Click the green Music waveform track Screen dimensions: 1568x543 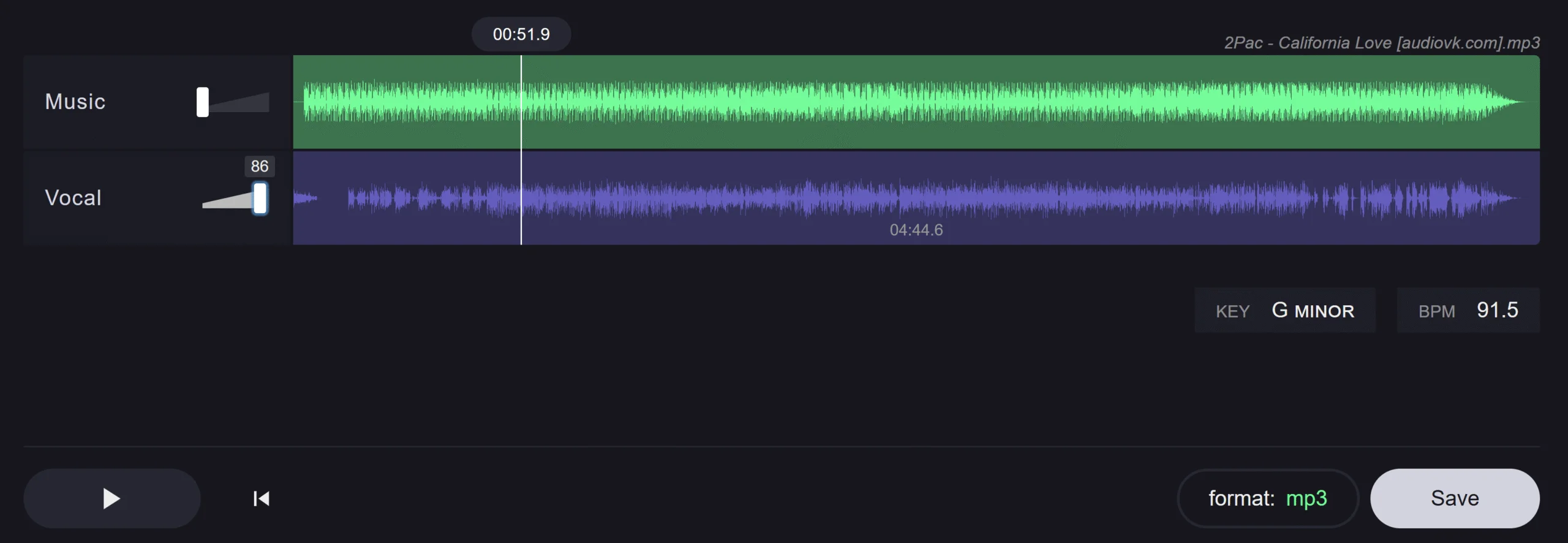(916, 102)
